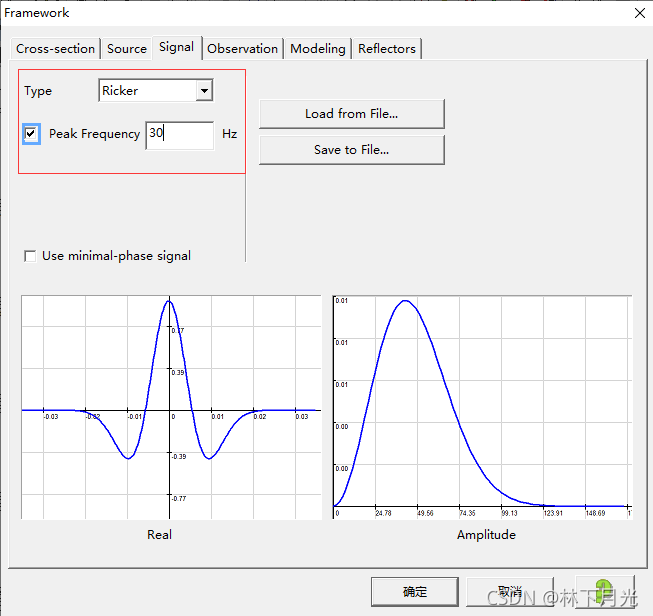This screenshot has height=616, width=653.
Task: Click the Hz unit label
Action: [229, 134]
